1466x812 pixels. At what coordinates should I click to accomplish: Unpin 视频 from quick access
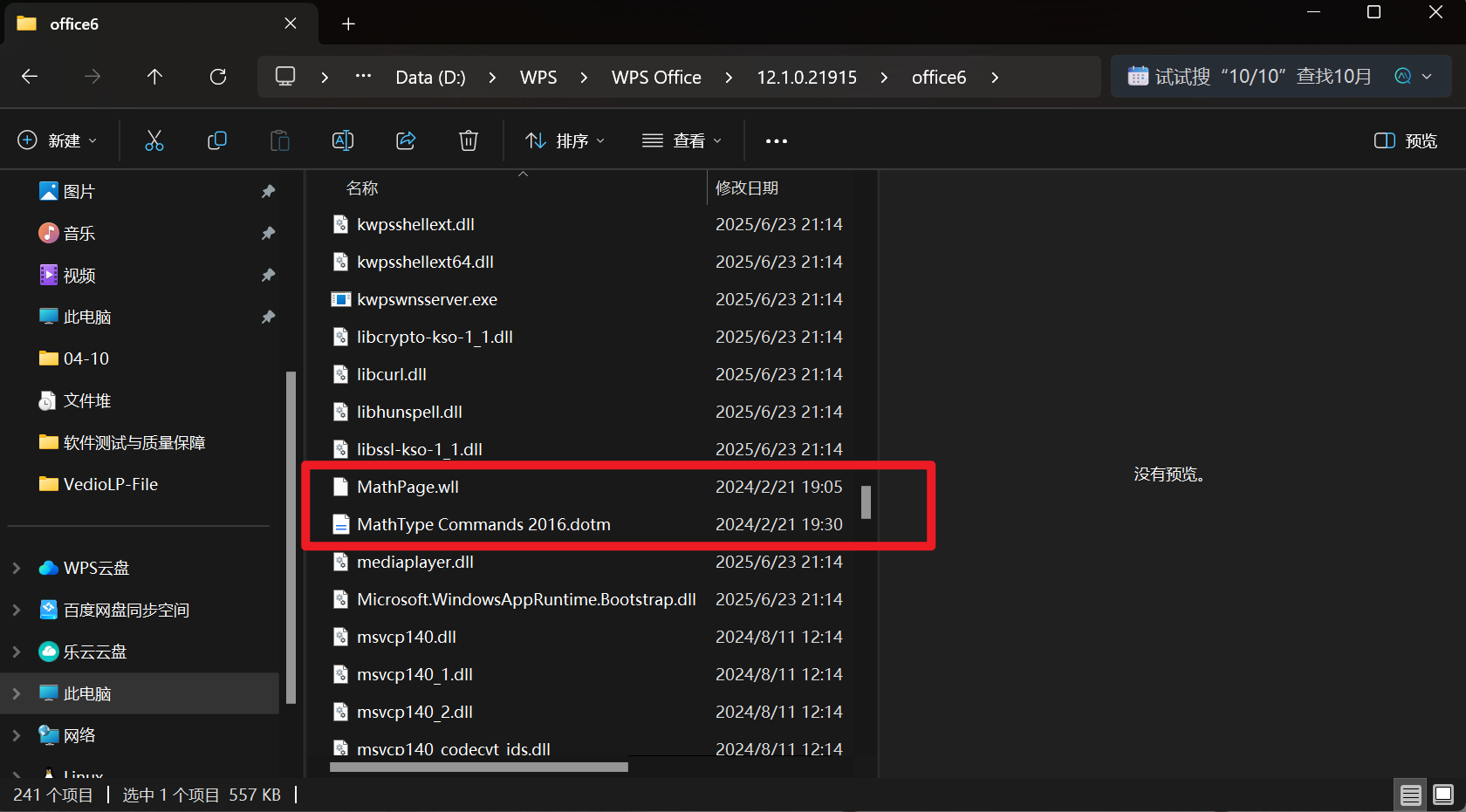(269, 275)
